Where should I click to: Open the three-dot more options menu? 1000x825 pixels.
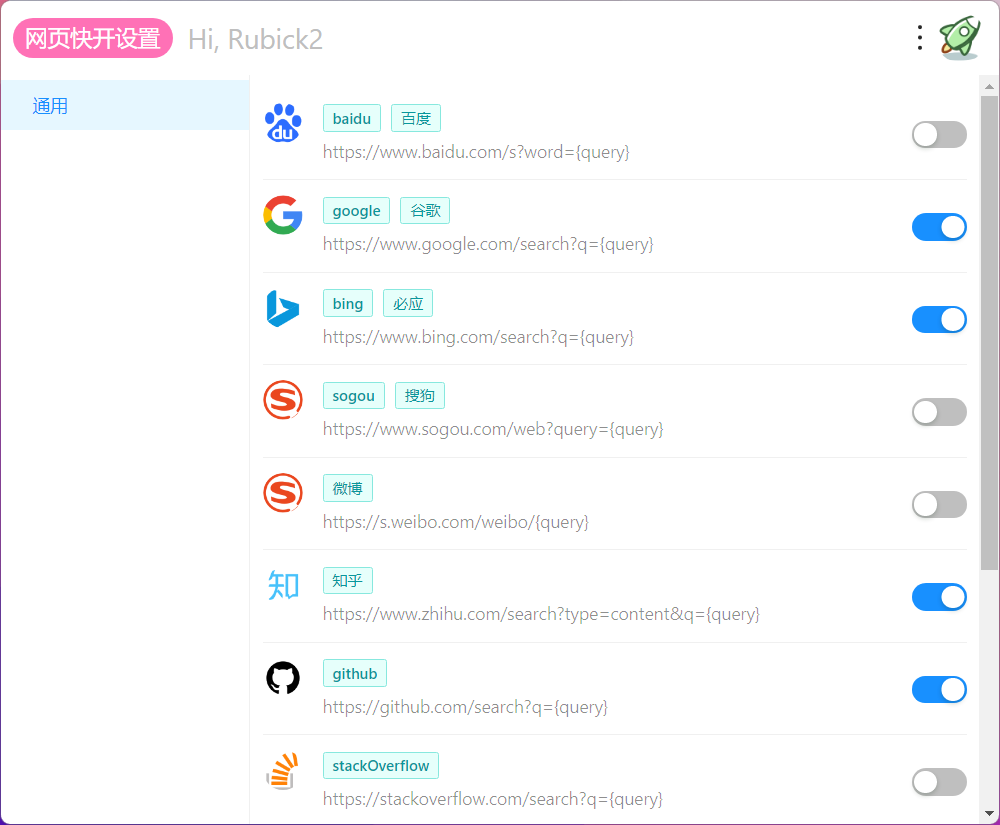coord(920,38)
